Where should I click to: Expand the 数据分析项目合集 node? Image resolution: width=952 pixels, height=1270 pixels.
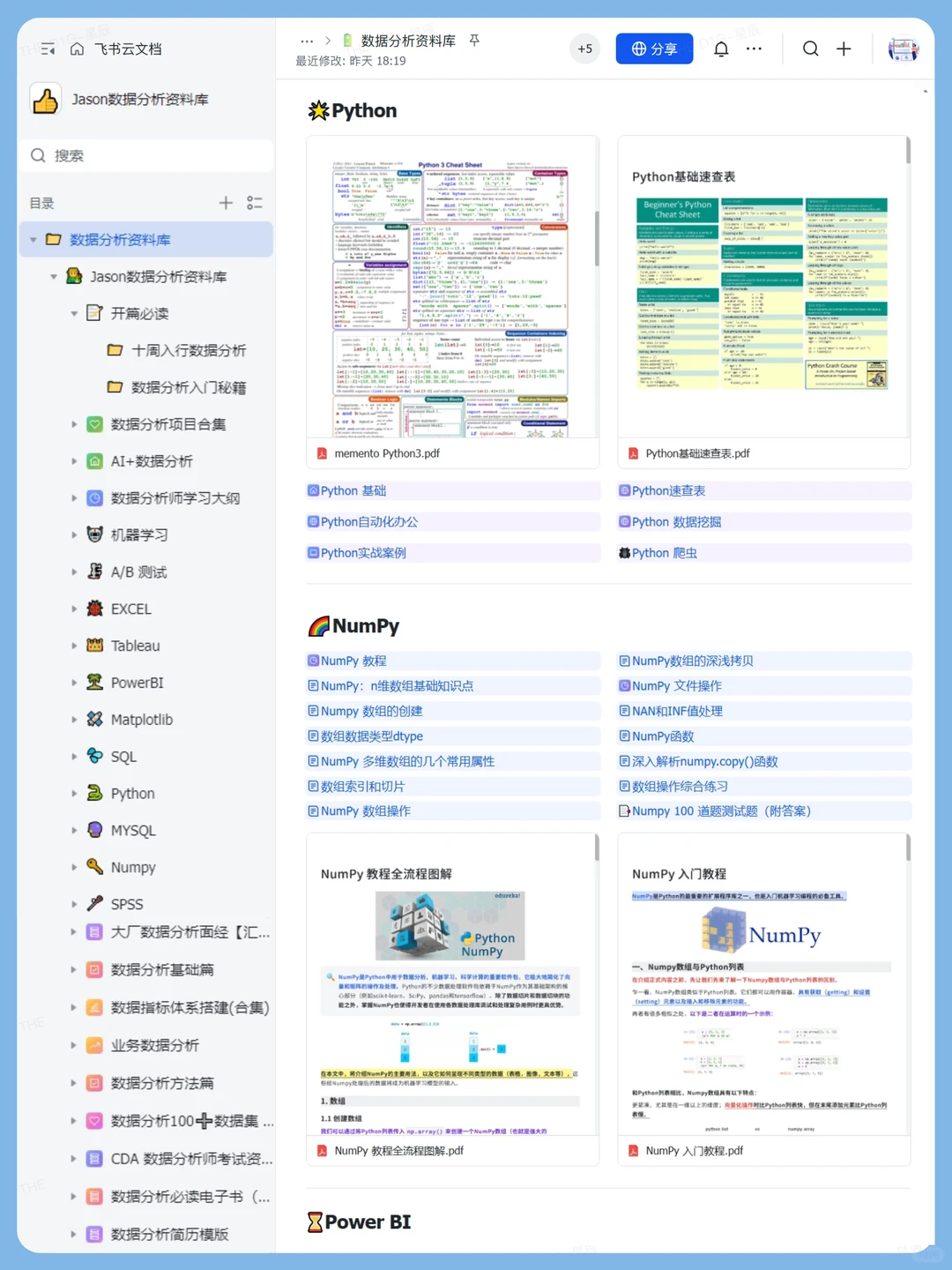coord(74,425)
